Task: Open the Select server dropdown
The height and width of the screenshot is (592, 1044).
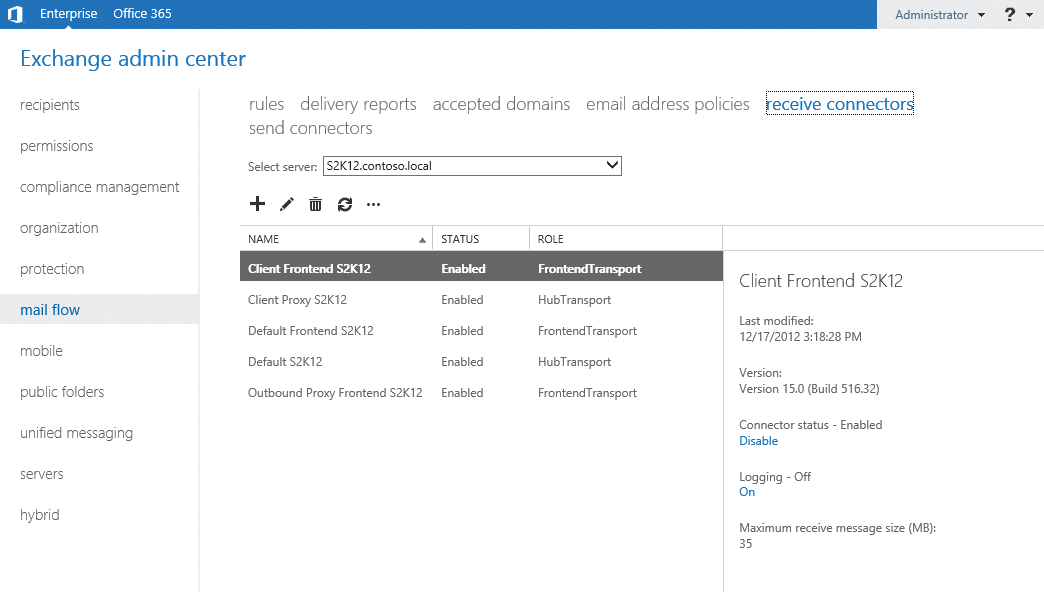Action: click(612, 165)
